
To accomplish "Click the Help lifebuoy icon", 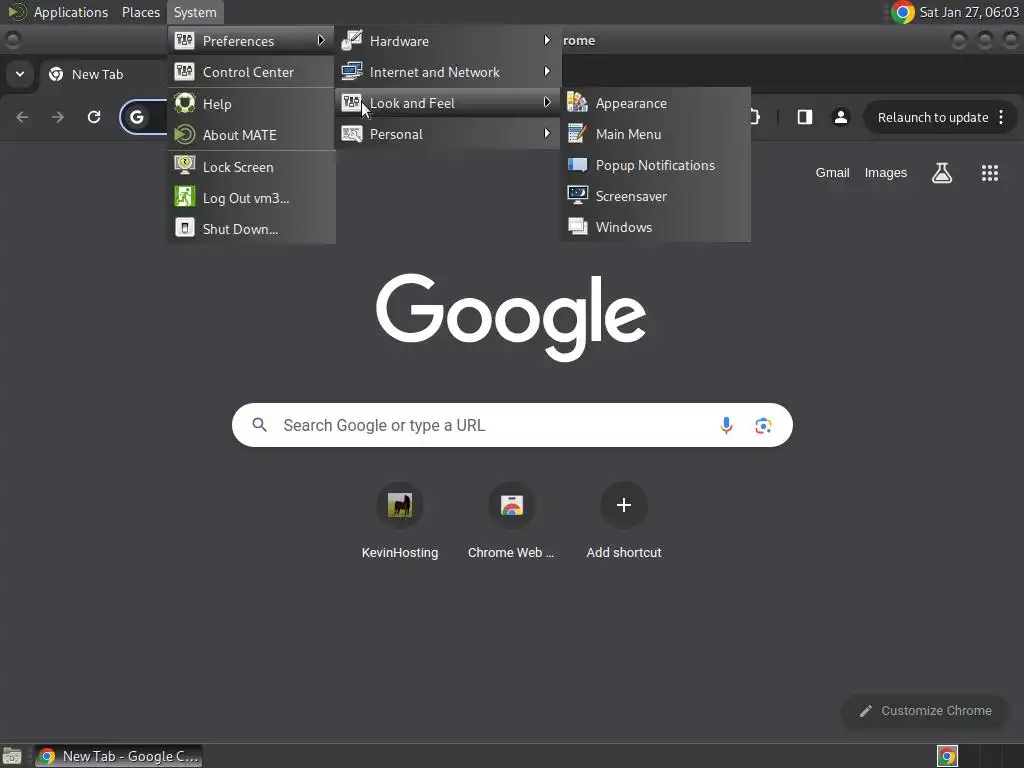I will pyautogui.click(x=185, y=103).
